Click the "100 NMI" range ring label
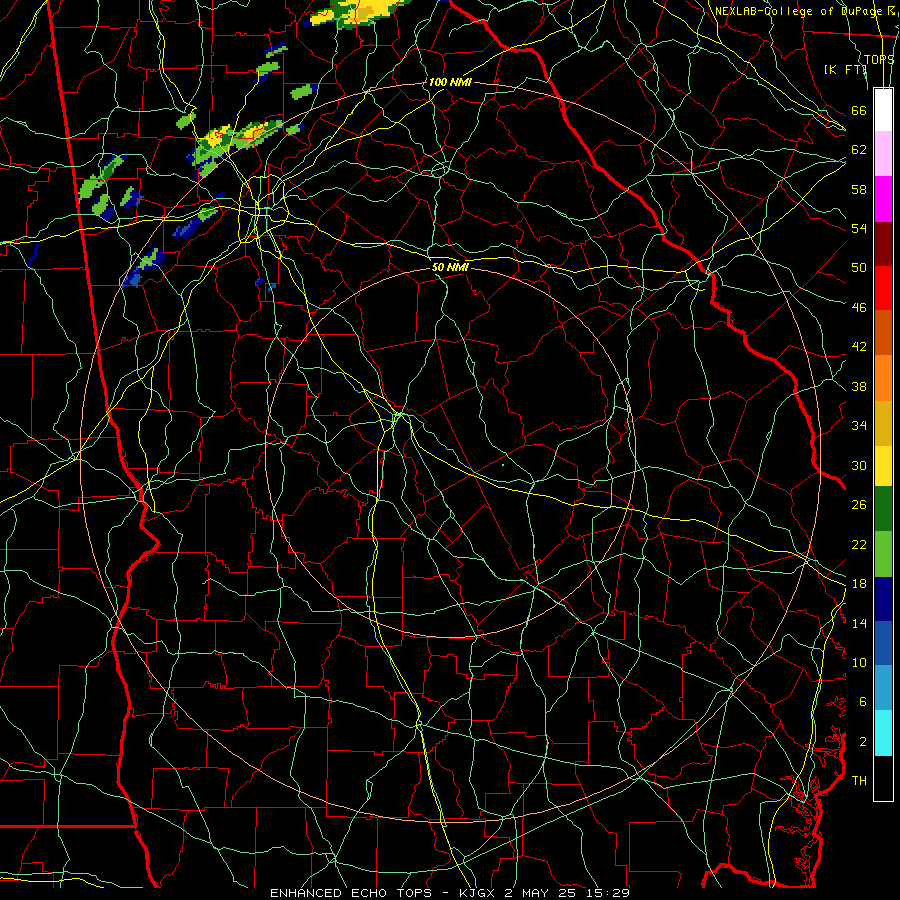The width and height of the screenshot is (900, 900). [x=450, y=82]
